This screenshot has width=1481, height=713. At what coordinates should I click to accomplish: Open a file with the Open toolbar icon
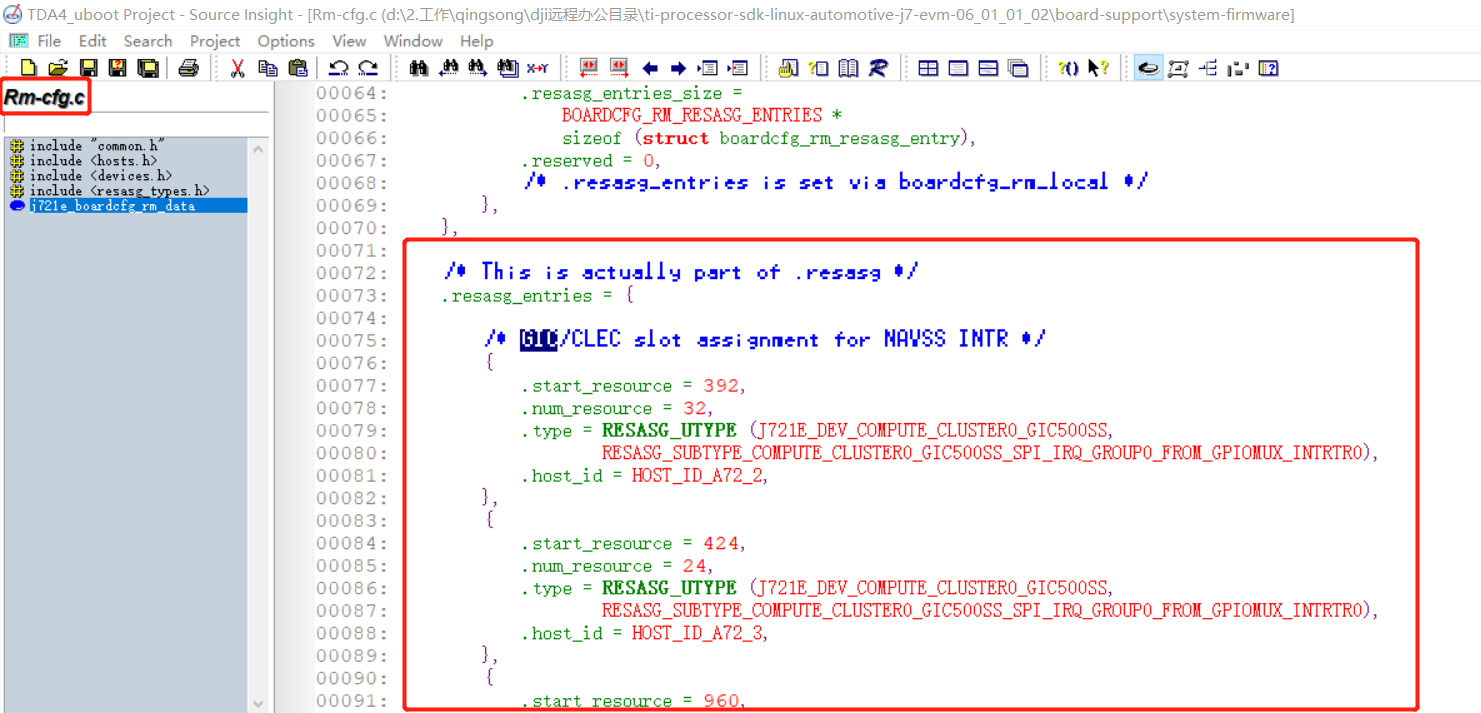(x=57, y=67)
